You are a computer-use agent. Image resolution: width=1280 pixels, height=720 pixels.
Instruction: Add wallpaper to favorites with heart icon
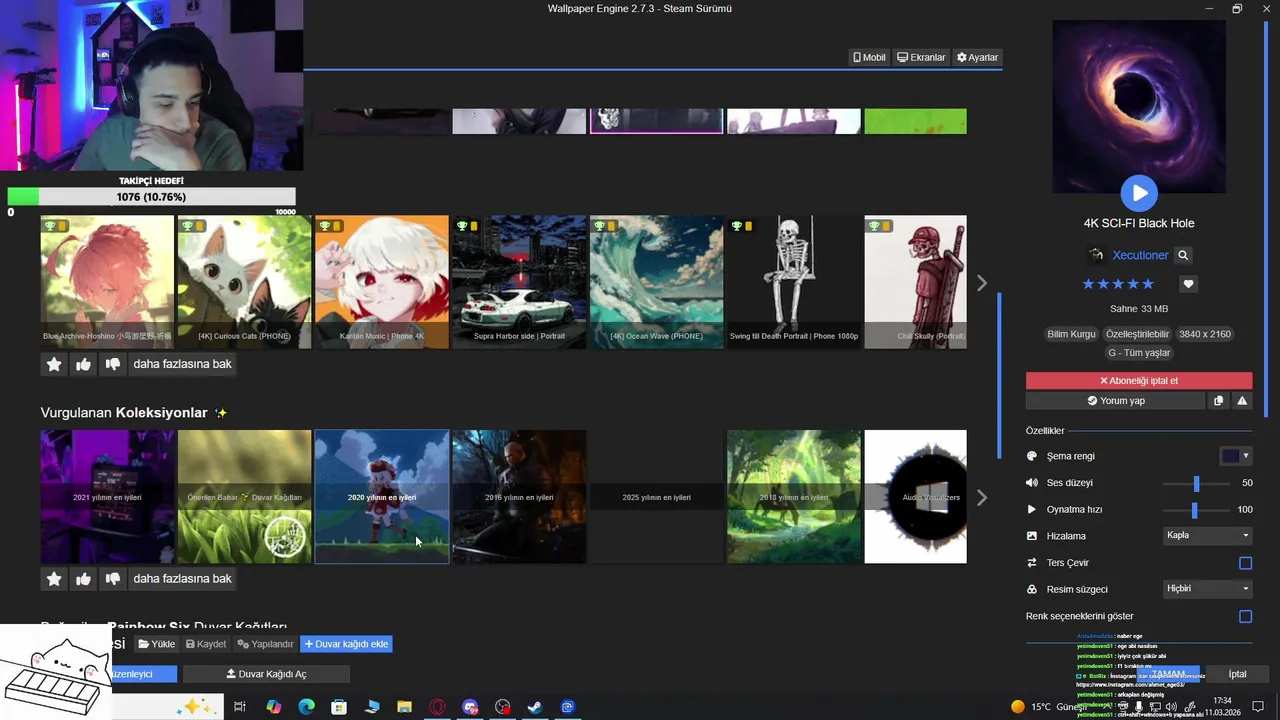(x=1188, y=284)
